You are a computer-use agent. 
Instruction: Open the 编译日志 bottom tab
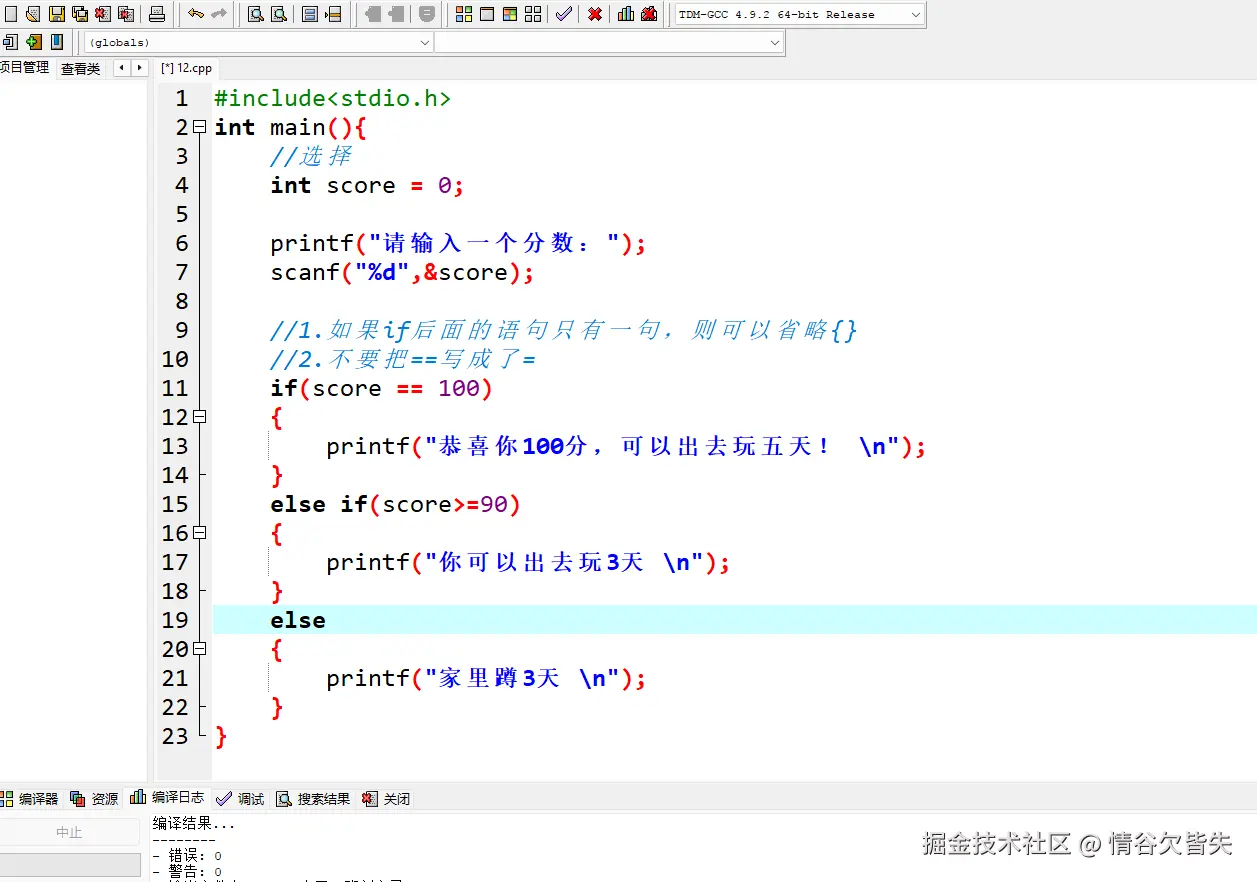pos(167,797)
